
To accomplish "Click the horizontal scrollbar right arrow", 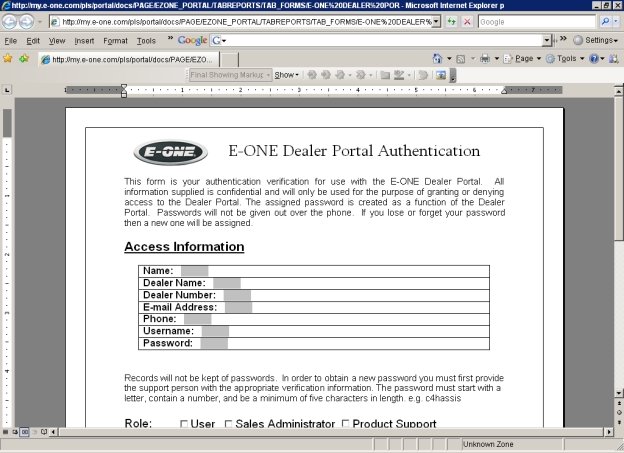I will 609,432.
